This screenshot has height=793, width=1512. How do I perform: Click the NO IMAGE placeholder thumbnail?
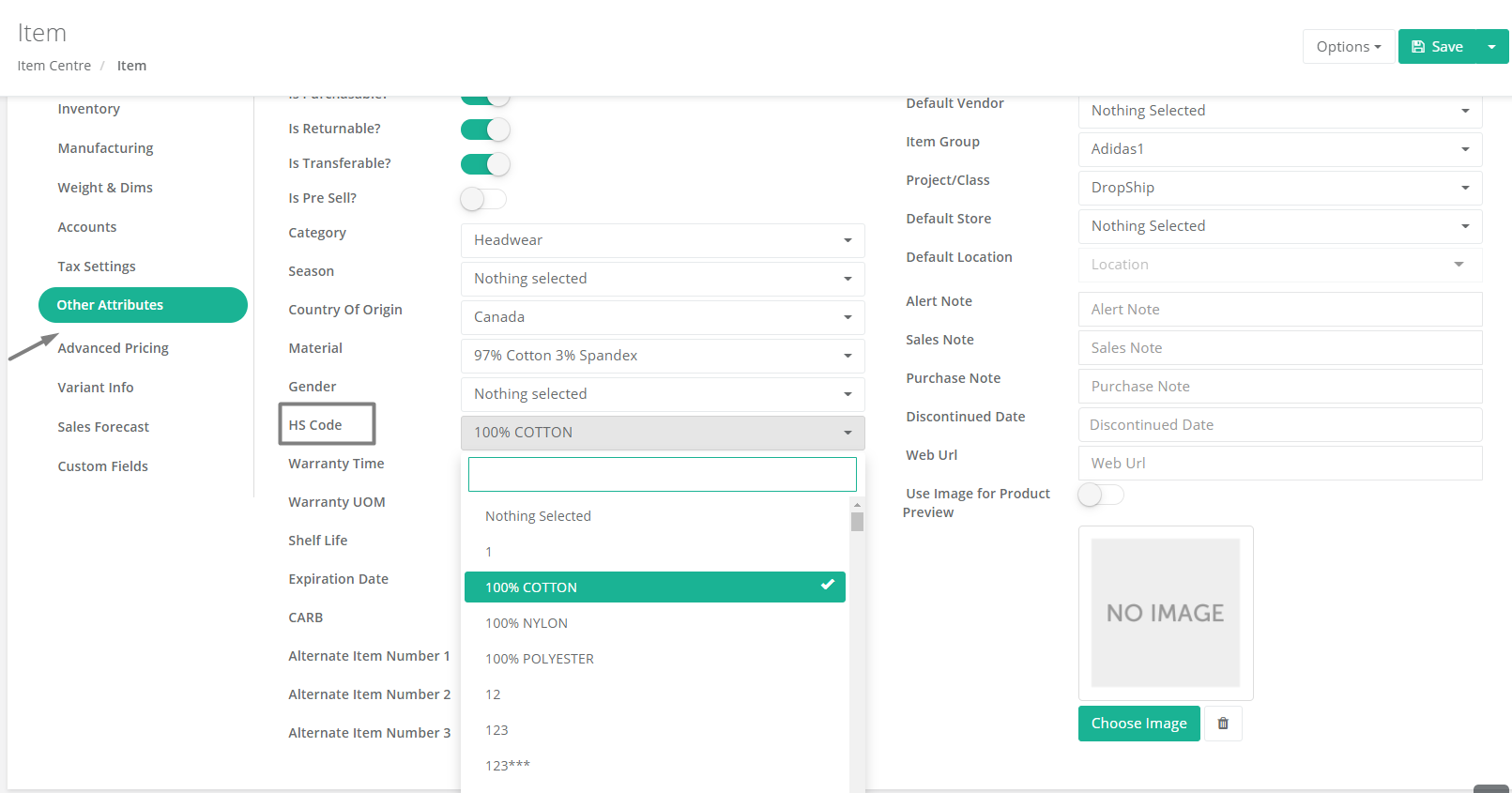pos(1166,613)
